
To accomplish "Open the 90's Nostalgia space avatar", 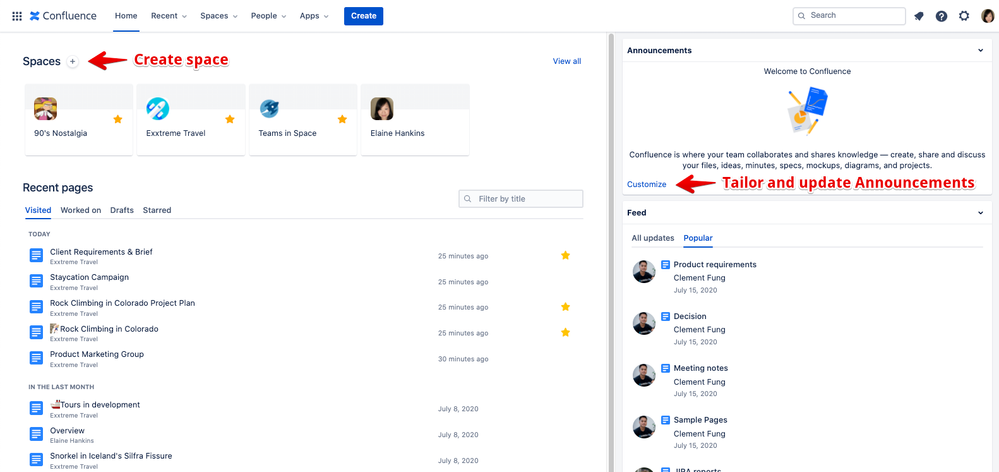I will tap(45, 109).
